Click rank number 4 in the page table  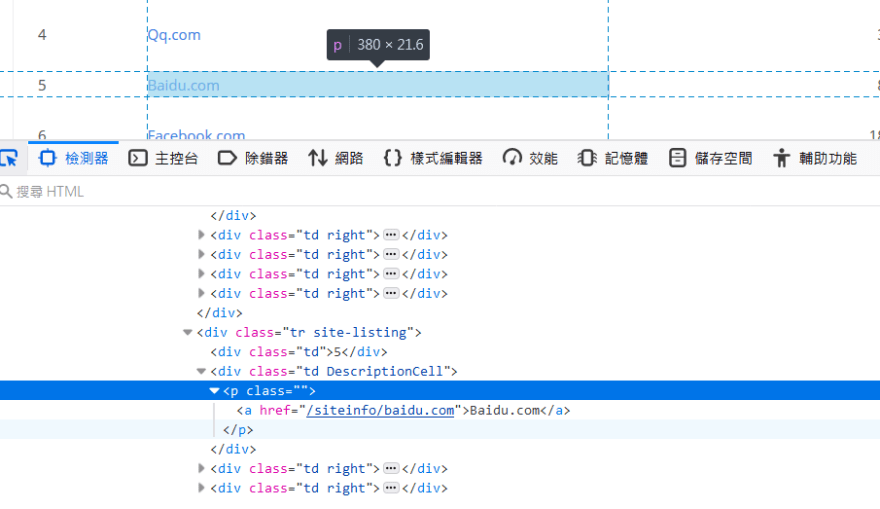coord(42,35)
